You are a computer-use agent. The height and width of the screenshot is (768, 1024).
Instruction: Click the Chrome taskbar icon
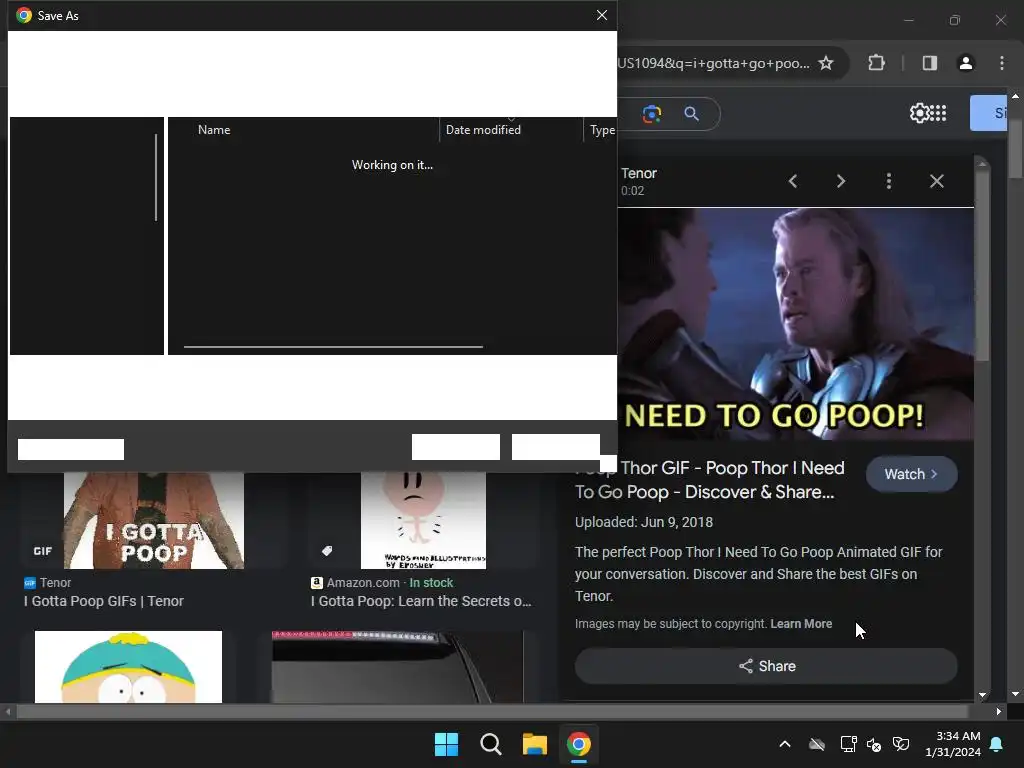[579, 744]
